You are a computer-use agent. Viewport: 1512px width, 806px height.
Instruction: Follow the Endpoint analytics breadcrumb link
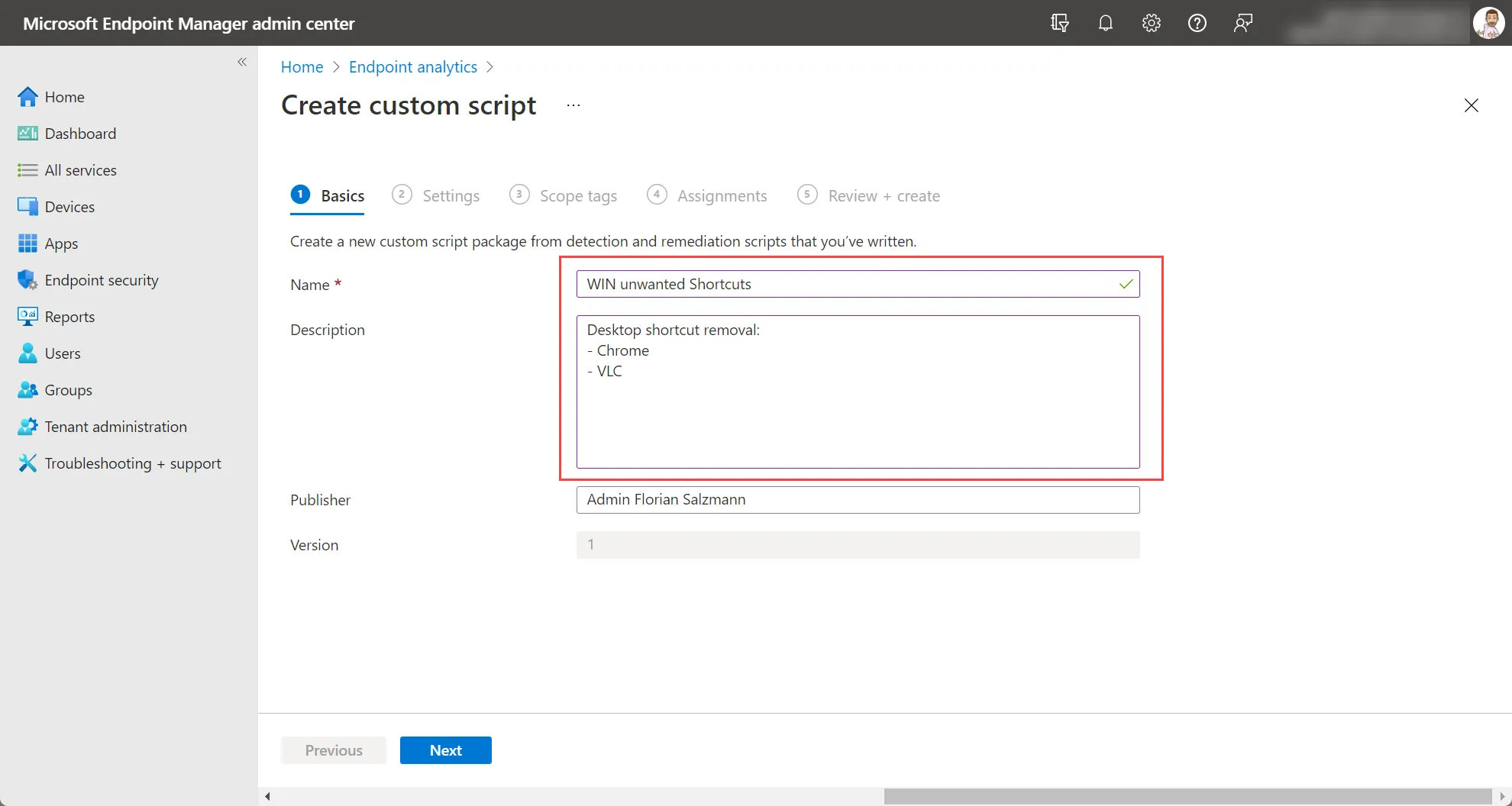click(413, 67)
